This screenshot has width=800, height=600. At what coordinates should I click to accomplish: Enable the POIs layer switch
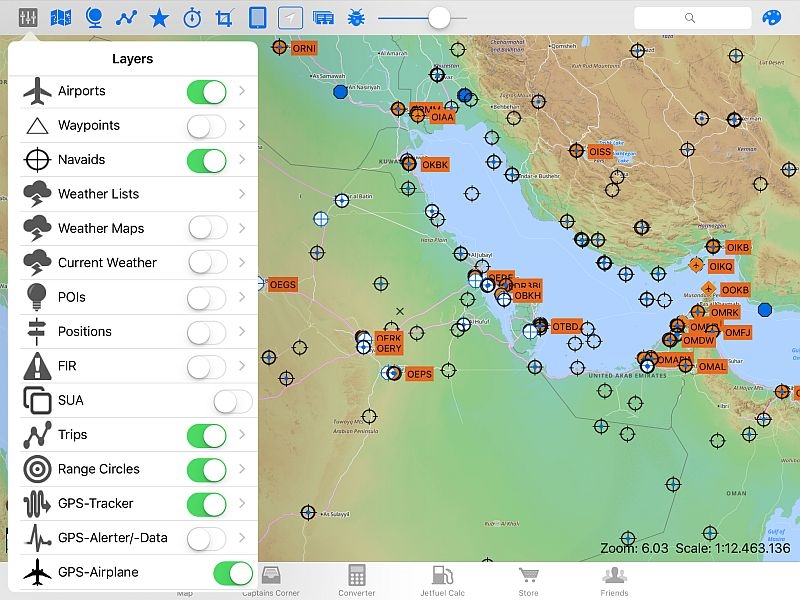(x=207, y=298)
